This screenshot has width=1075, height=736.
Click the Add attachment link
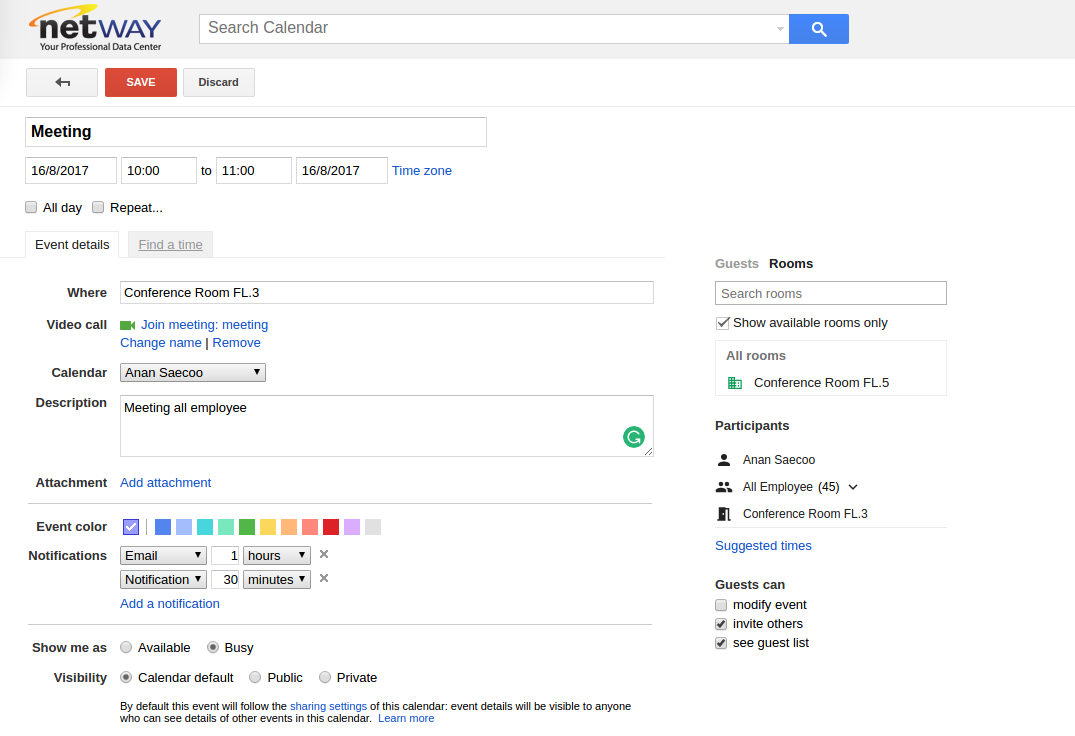(x=165, y=483)
